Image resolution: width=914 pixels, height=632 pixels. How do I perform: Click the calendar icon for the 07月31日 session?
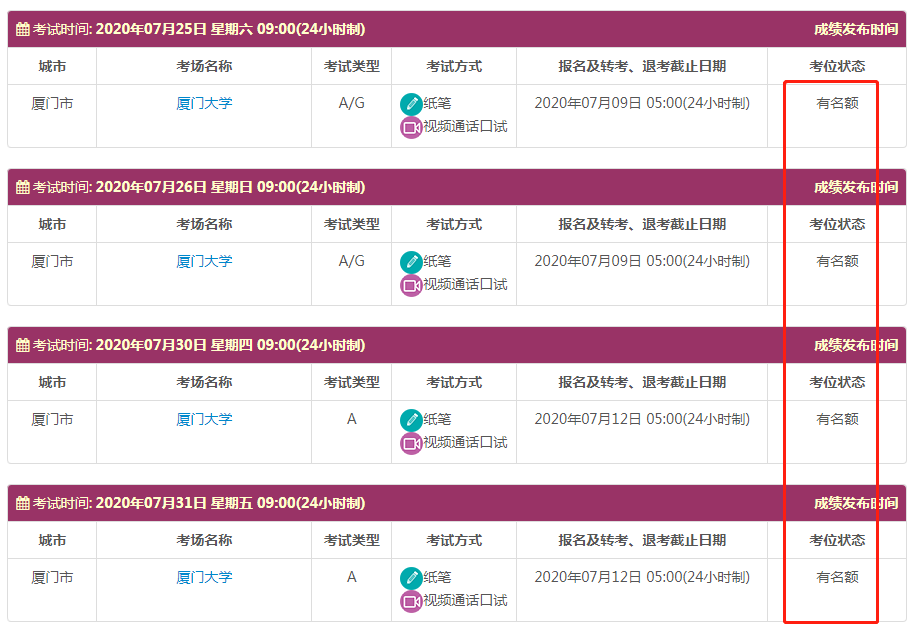(23, 503)
